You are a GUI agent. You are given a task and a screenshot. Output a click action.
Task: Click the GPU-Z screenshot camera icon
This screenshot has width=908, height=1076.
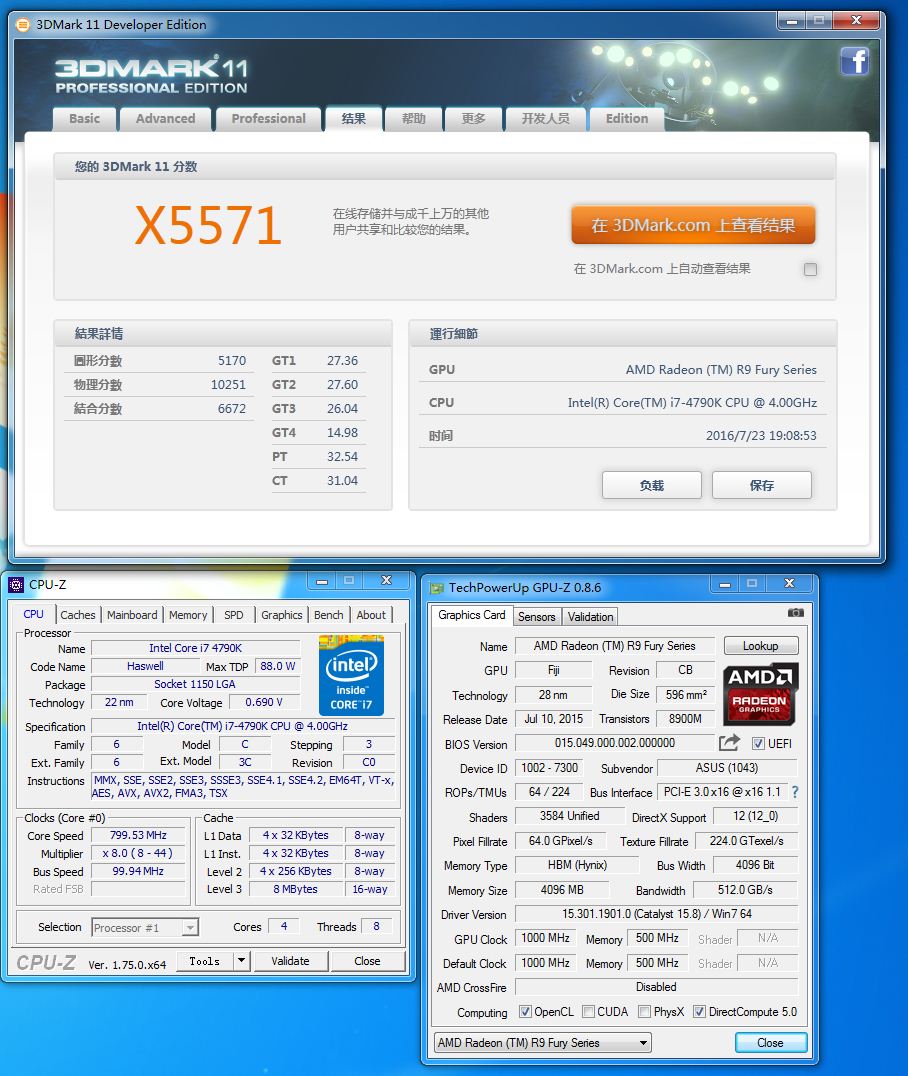coord(795,613)
